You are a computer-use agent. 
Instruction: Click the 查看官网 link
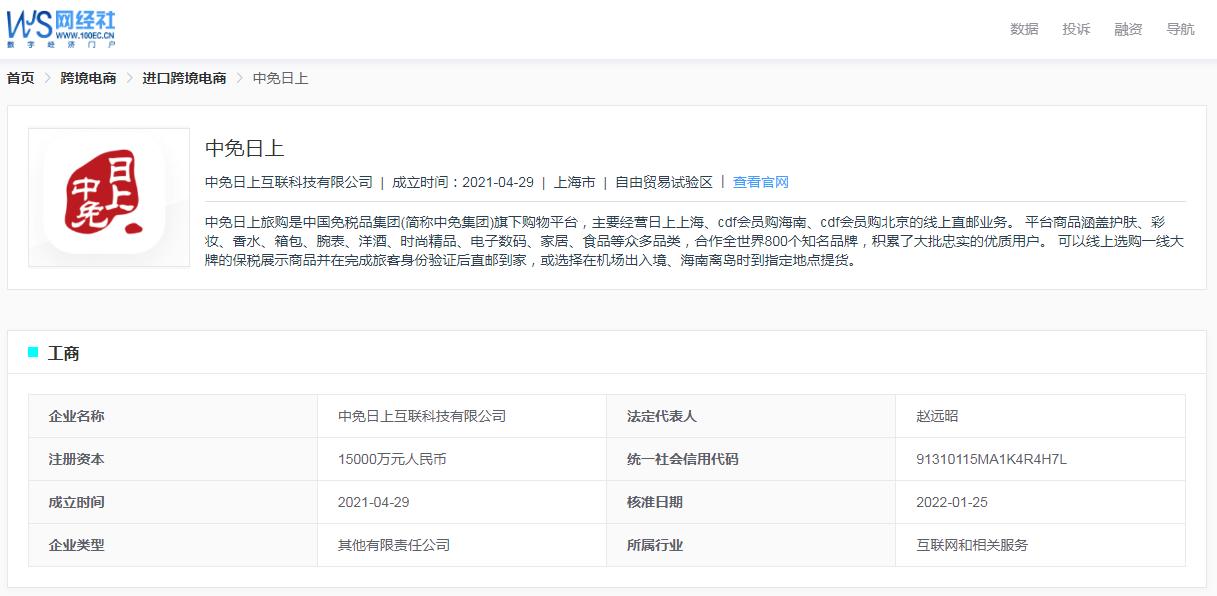point(761,182)
